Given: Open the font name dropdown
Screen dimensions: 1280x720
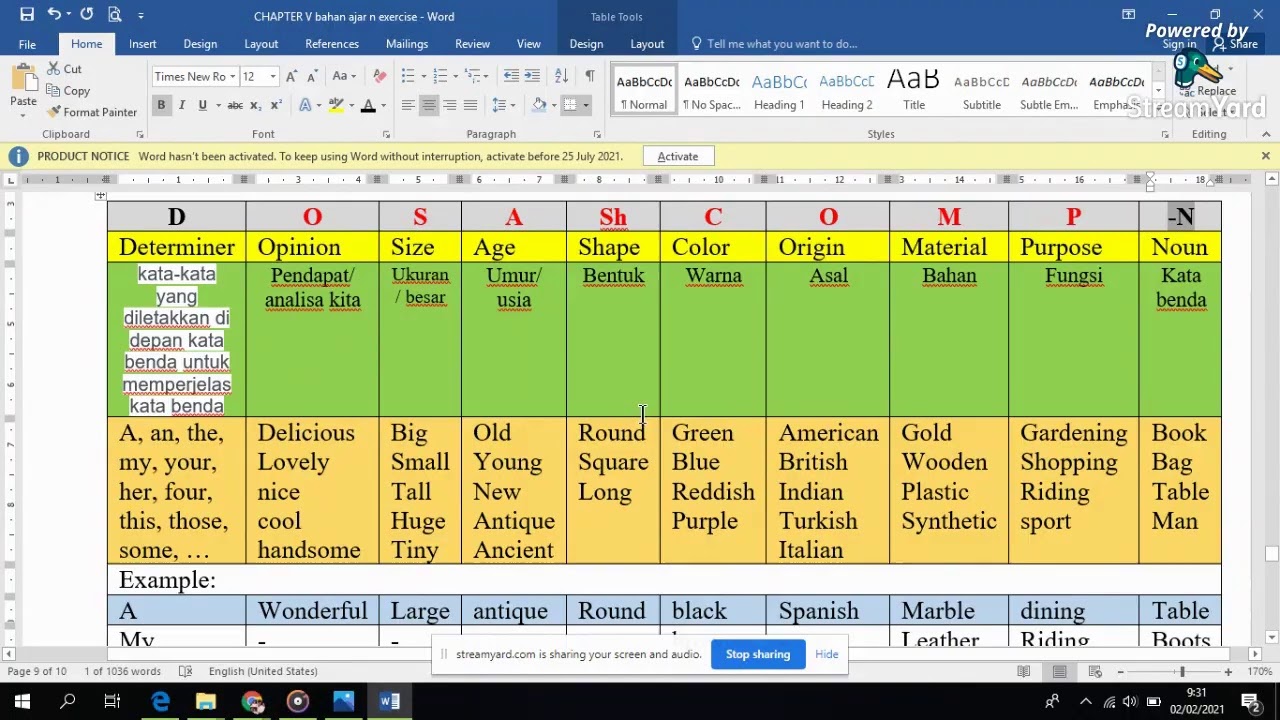Looking at the screenshot, I should (x=232, y=77).
